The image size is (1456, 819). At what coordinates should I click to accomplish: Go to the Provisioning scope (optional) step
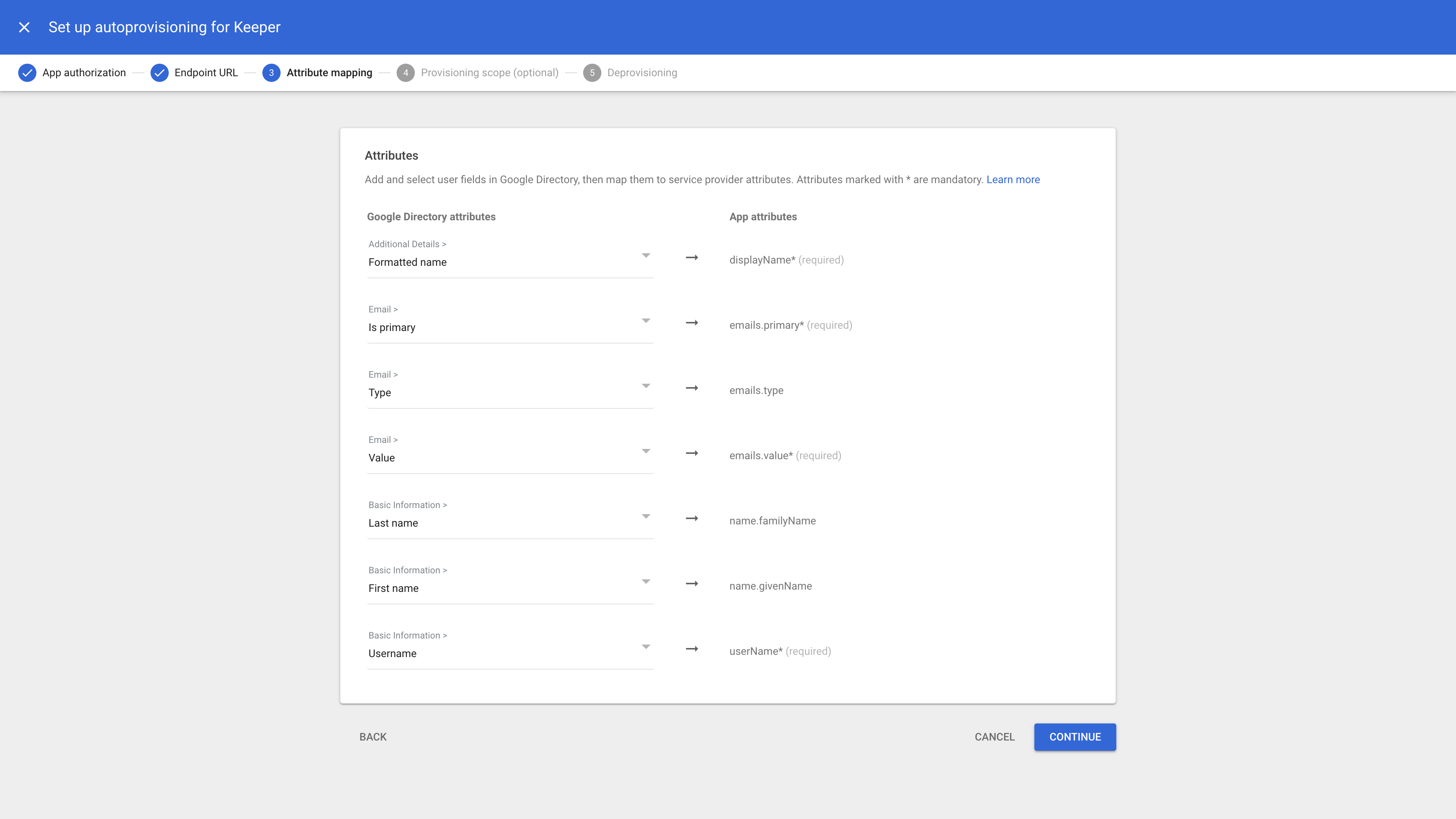tap(490, 73)
